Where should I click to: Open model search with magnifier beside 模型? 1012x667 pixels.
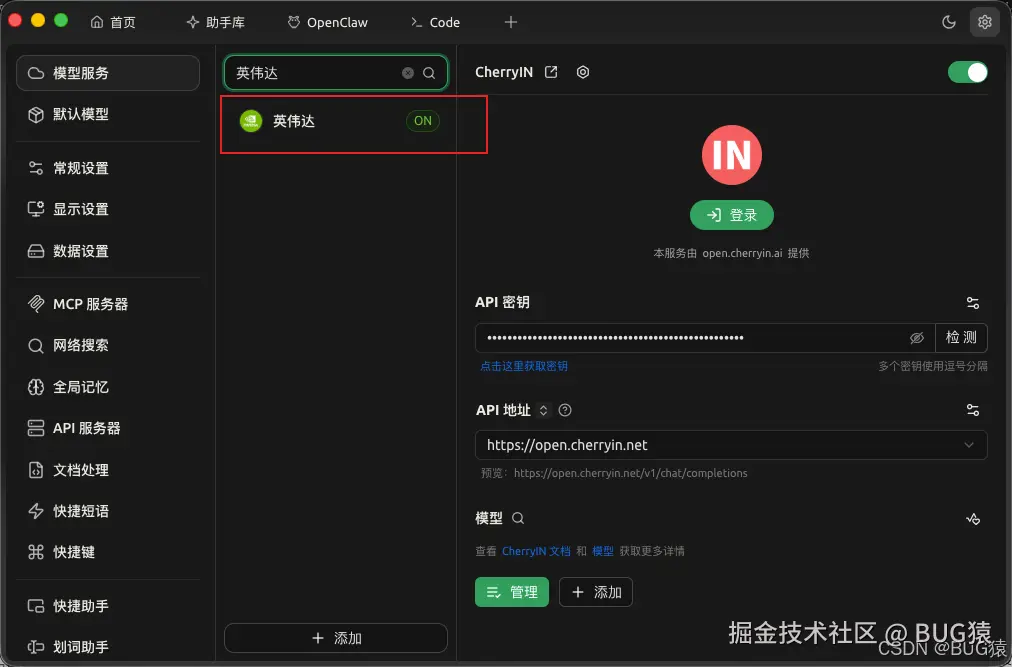point(519,518)
